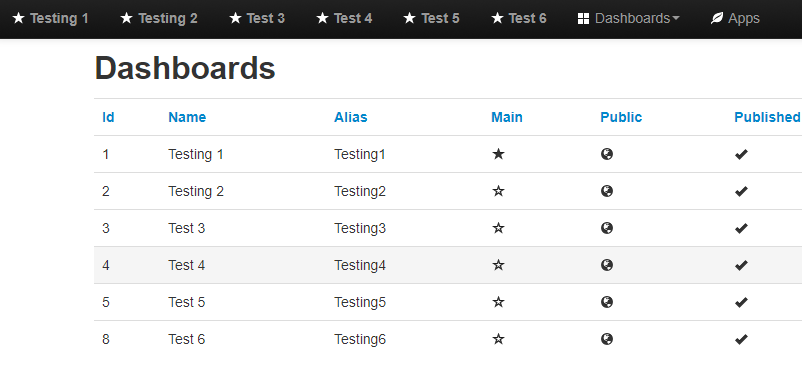
Task: Sort by the Published column header
Action: pyautogui.click(x=767, y=117)
